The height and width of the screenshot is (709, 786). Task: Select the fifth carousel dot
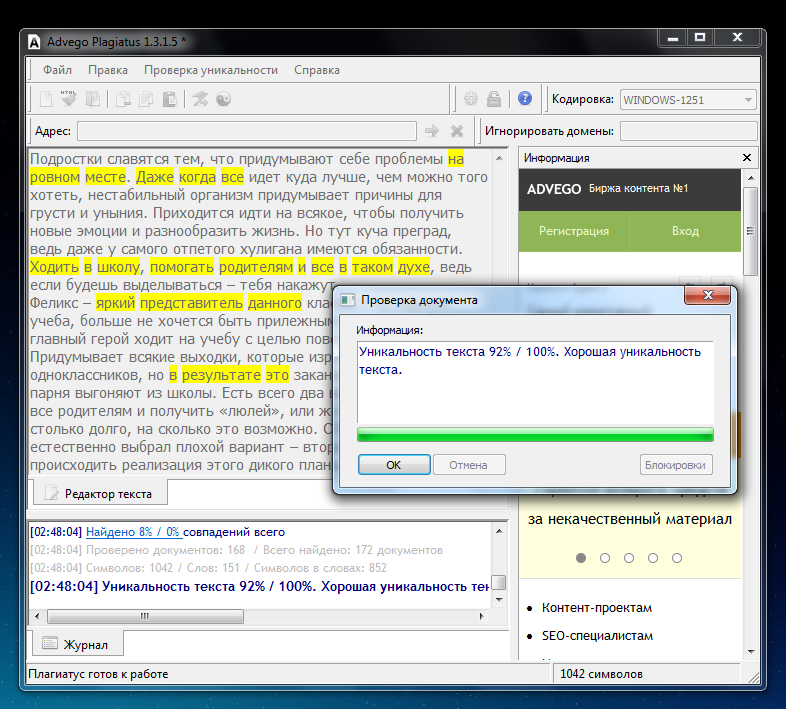(x=677, y=558)
